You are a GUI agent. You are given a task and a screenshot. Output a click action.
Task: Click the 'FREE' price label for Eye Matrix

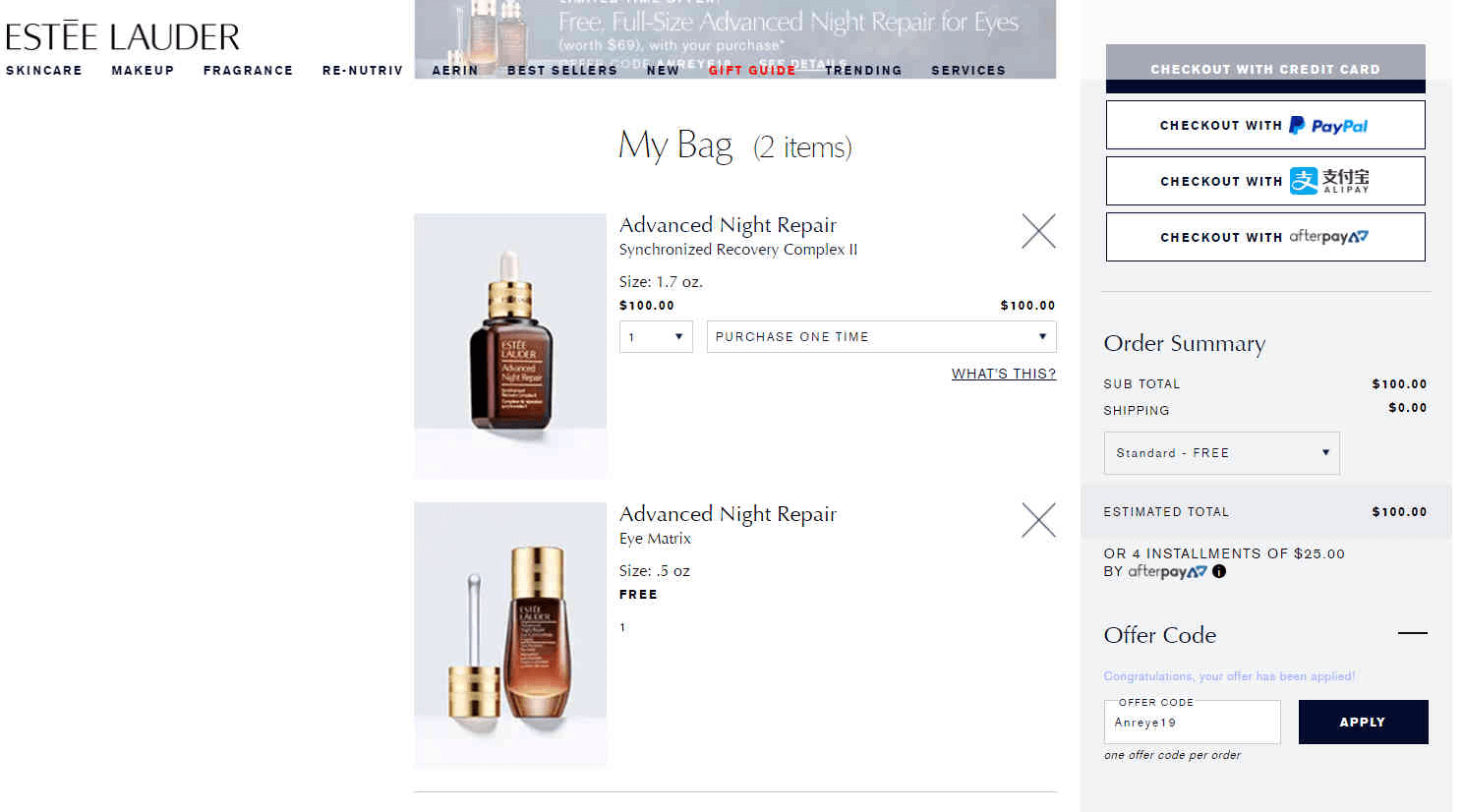(x=638, y=595)
